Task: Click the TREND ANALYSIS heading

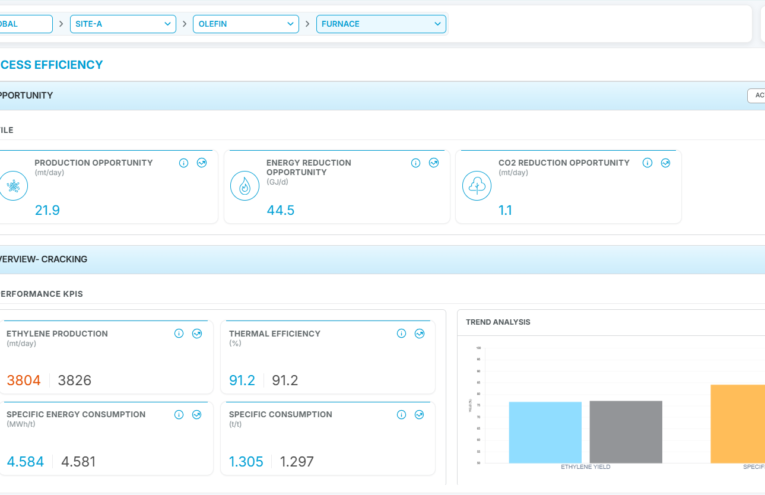Action: pos(498,322)
